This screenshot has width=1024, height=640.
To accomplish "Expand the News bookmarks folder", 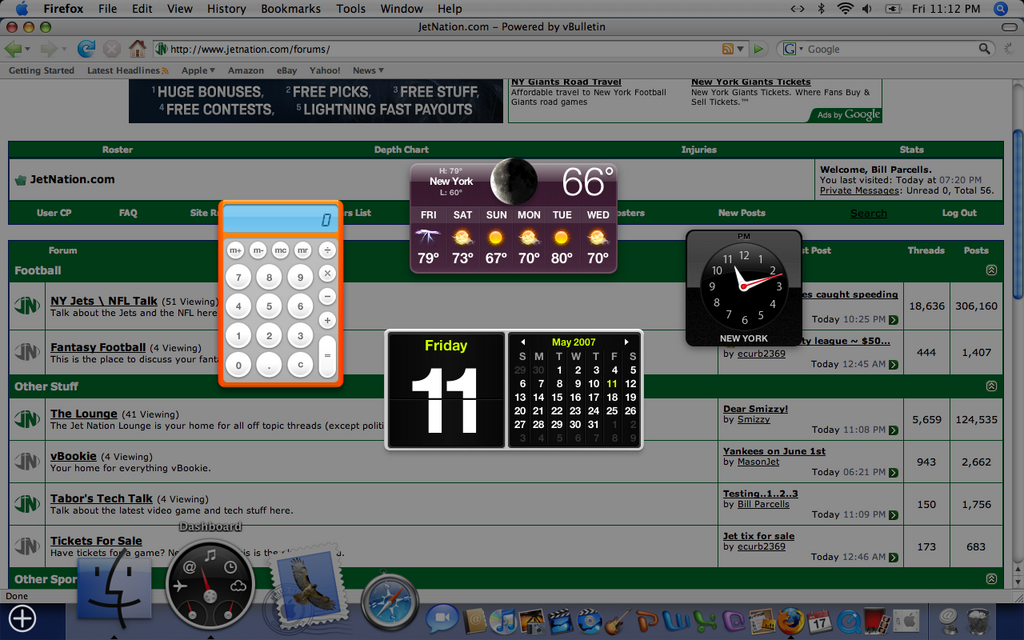I will point(368,71).
